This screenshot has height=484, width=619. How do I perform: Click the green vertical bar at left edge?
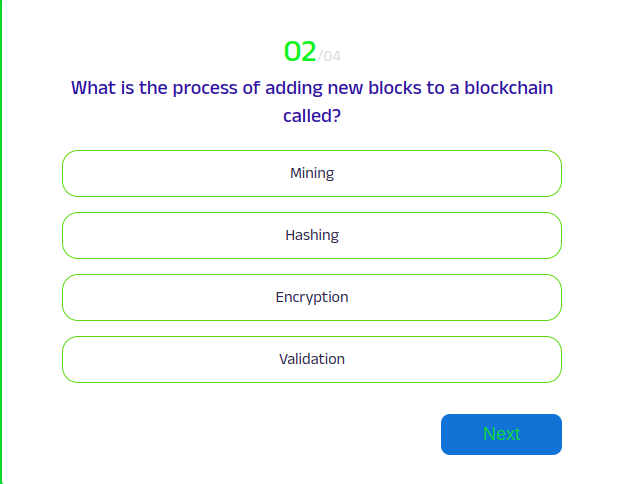pyautogui.click(x=2, y=242)
